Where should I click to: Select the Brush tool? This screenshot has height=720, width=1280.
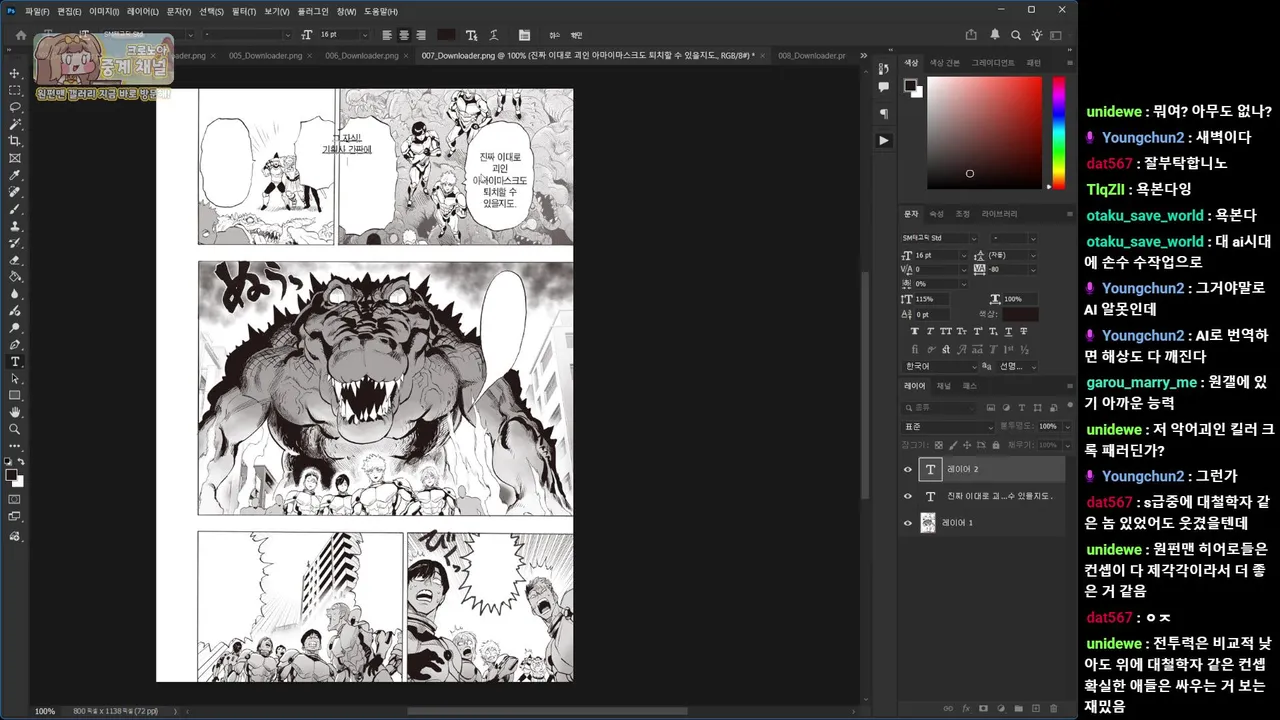tap(15, 209)
